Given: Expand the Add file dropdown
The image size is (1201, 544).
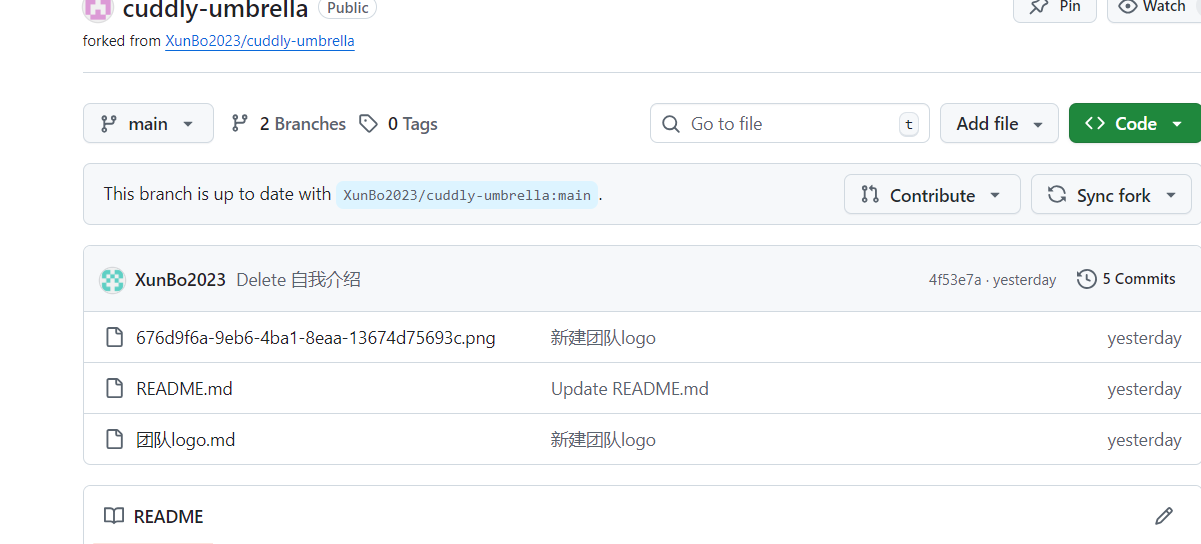Looking at the screenshot, I should [999, 123].
